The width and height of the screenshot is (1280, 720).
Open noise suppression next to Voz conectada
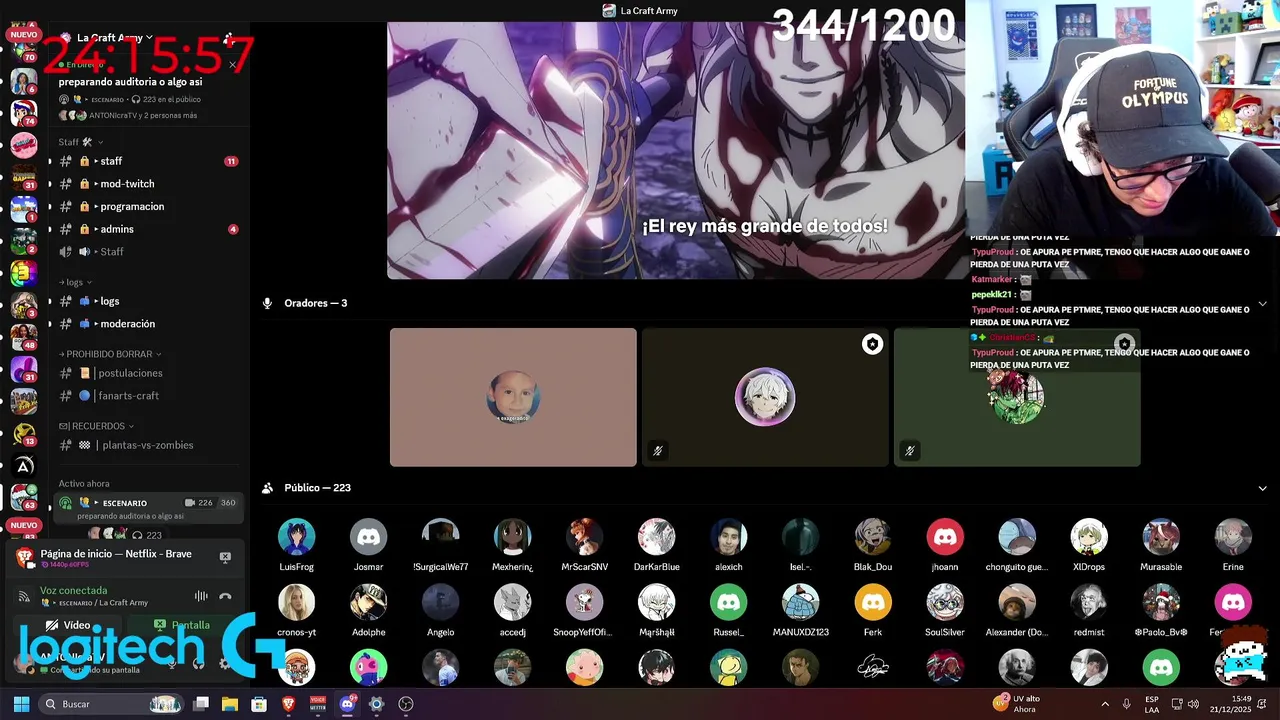coord(201,596)
